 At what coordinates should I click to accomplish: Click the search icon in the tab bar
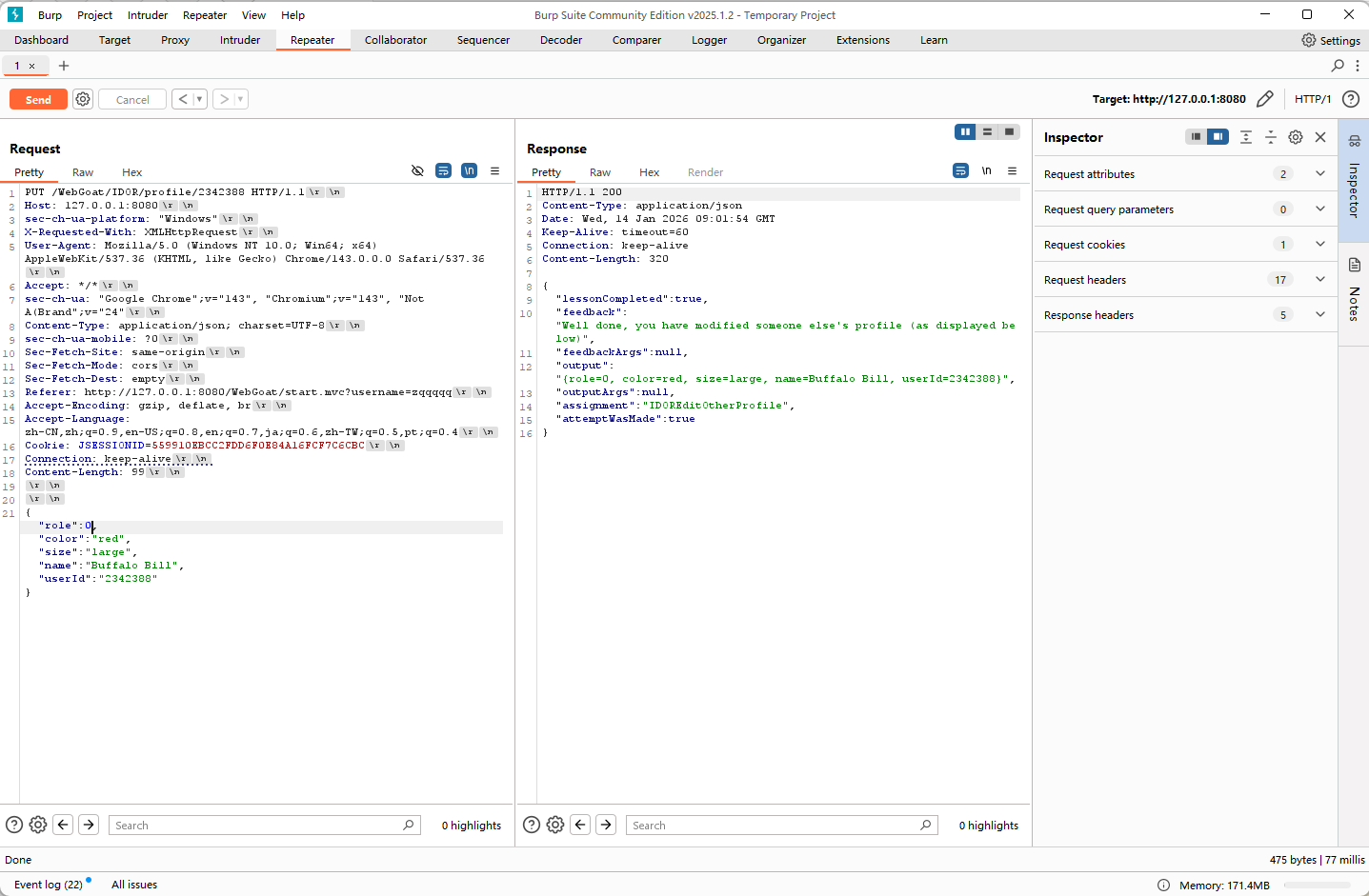1338,66
